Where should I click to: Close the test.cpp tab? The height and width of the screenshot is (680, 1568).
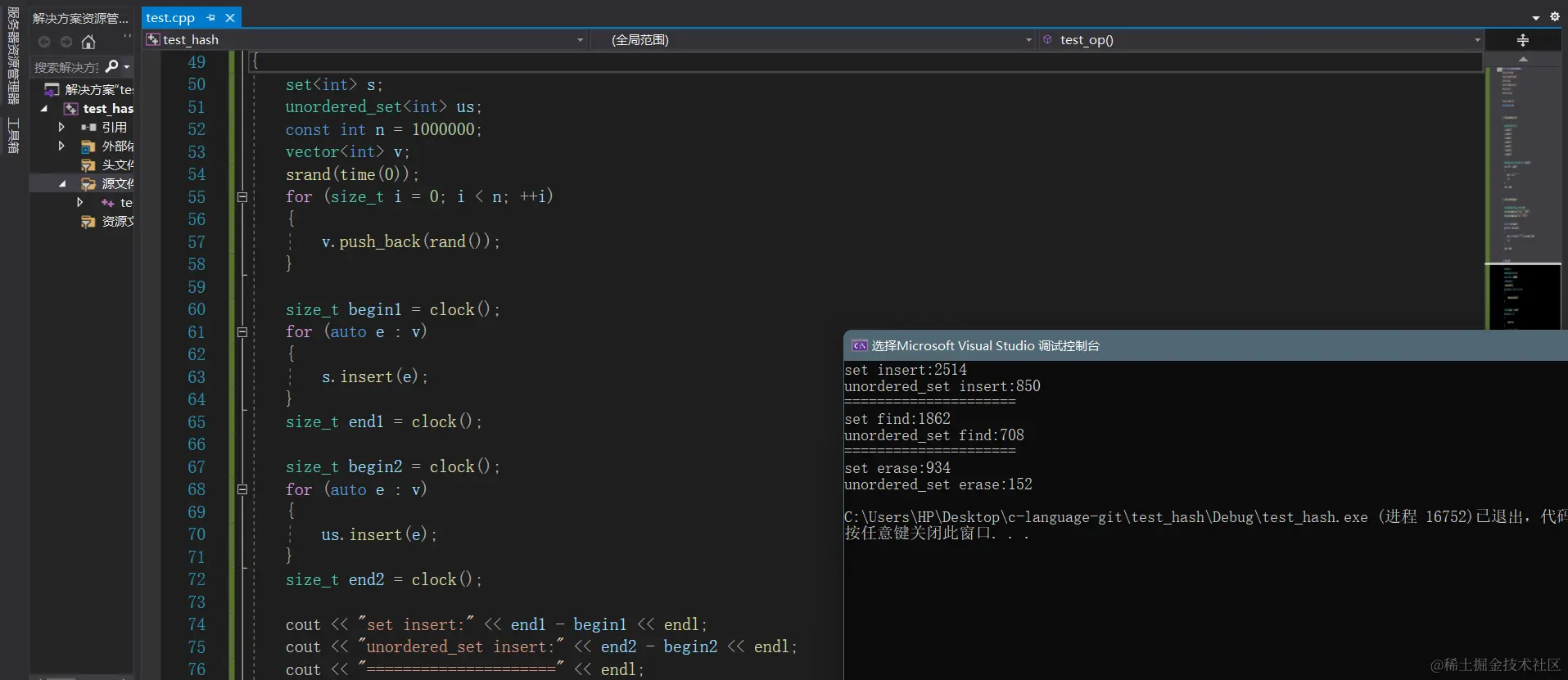(230, 17)
